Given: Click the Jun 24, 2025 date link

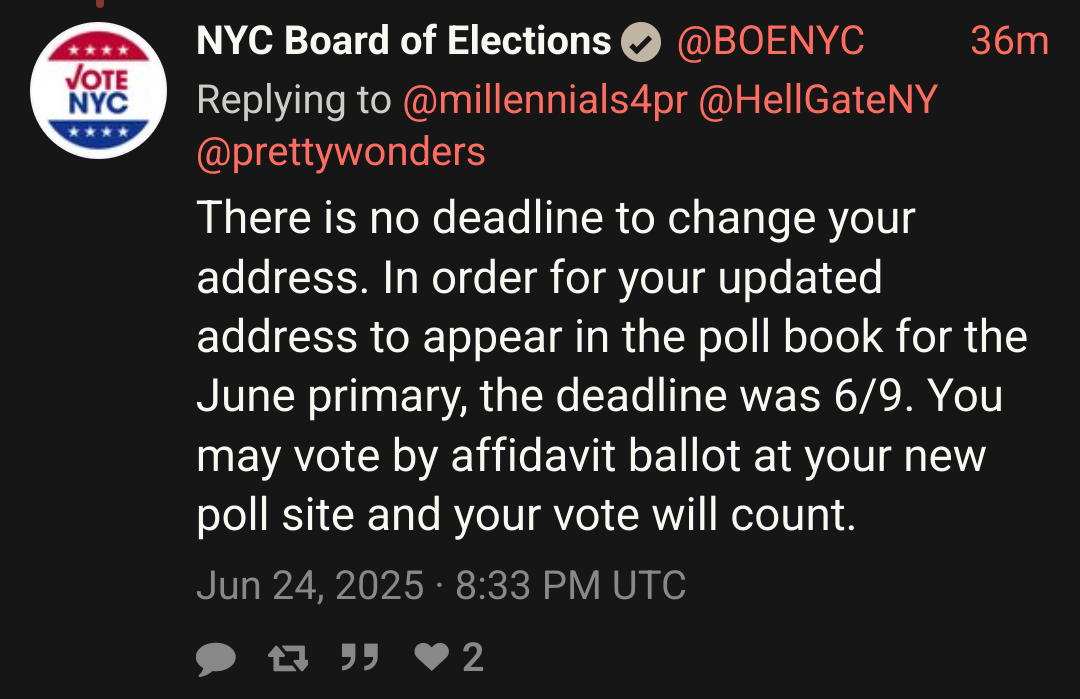Looking at the screenshot, I should click(310, 585).
